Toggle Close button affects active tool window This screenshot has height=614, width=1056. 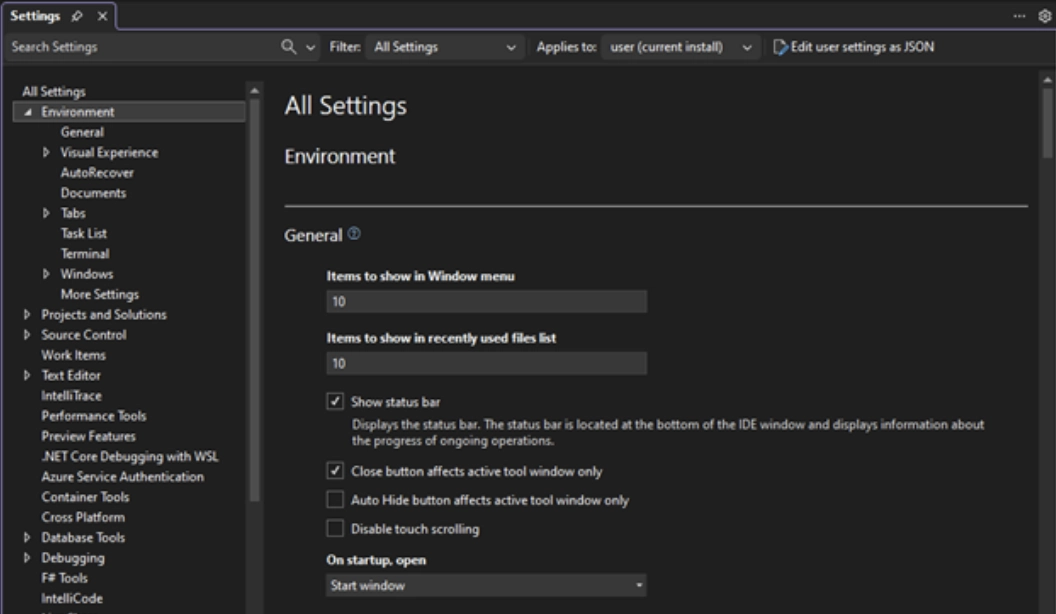pyautogui.click(x=335, y=470)
